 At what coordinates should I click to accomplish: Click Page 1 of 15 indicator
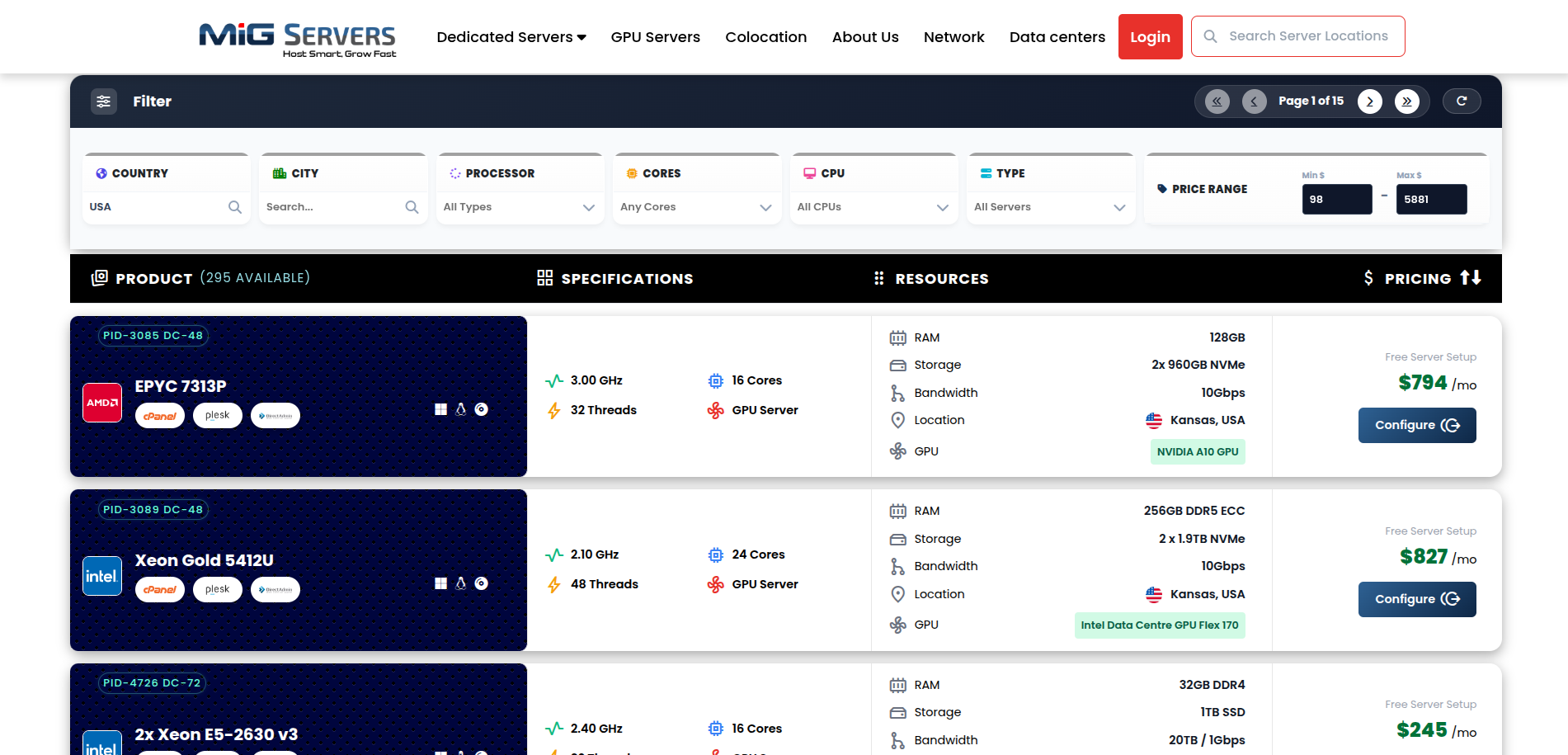point(1311,101)
